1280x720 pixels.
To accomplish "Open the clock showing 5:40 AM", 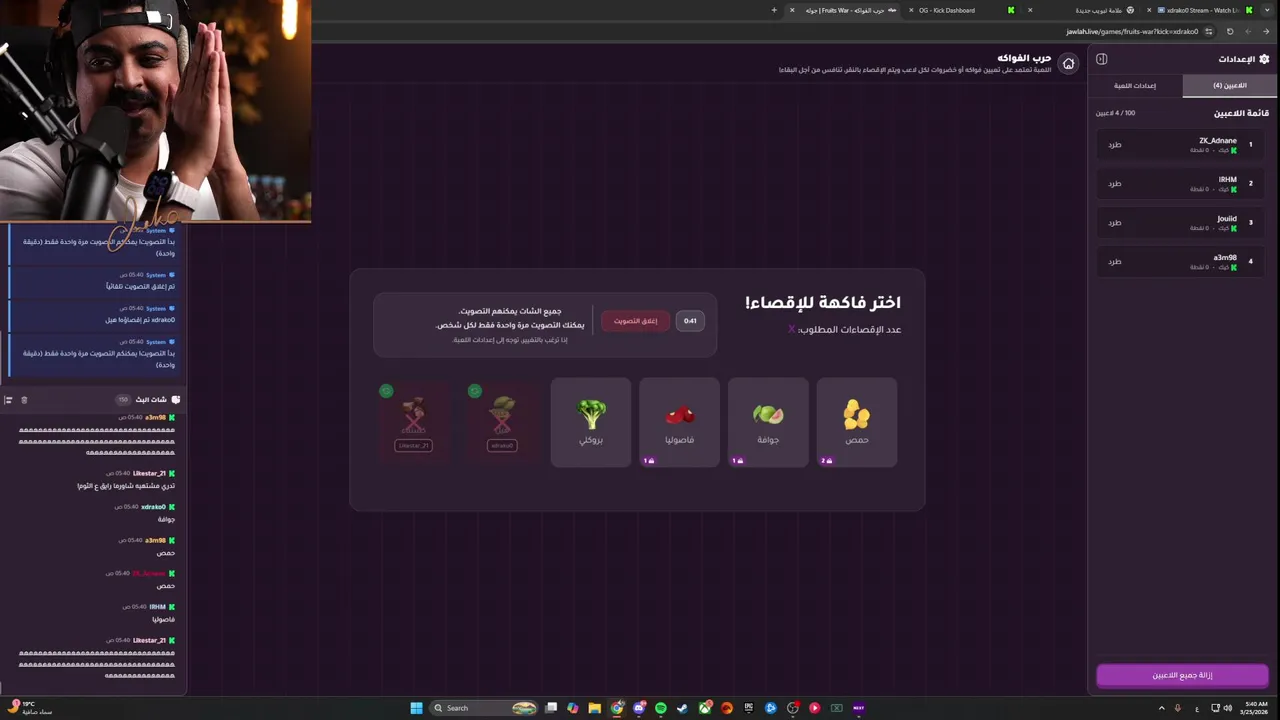I will 1256,708.
